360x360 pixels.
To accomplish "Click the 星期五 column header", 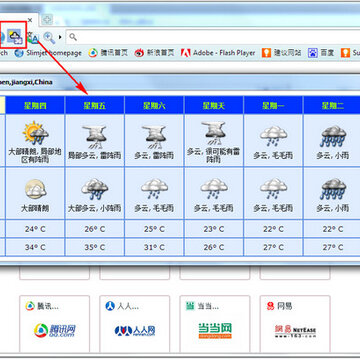I will [x=95, y=106].
